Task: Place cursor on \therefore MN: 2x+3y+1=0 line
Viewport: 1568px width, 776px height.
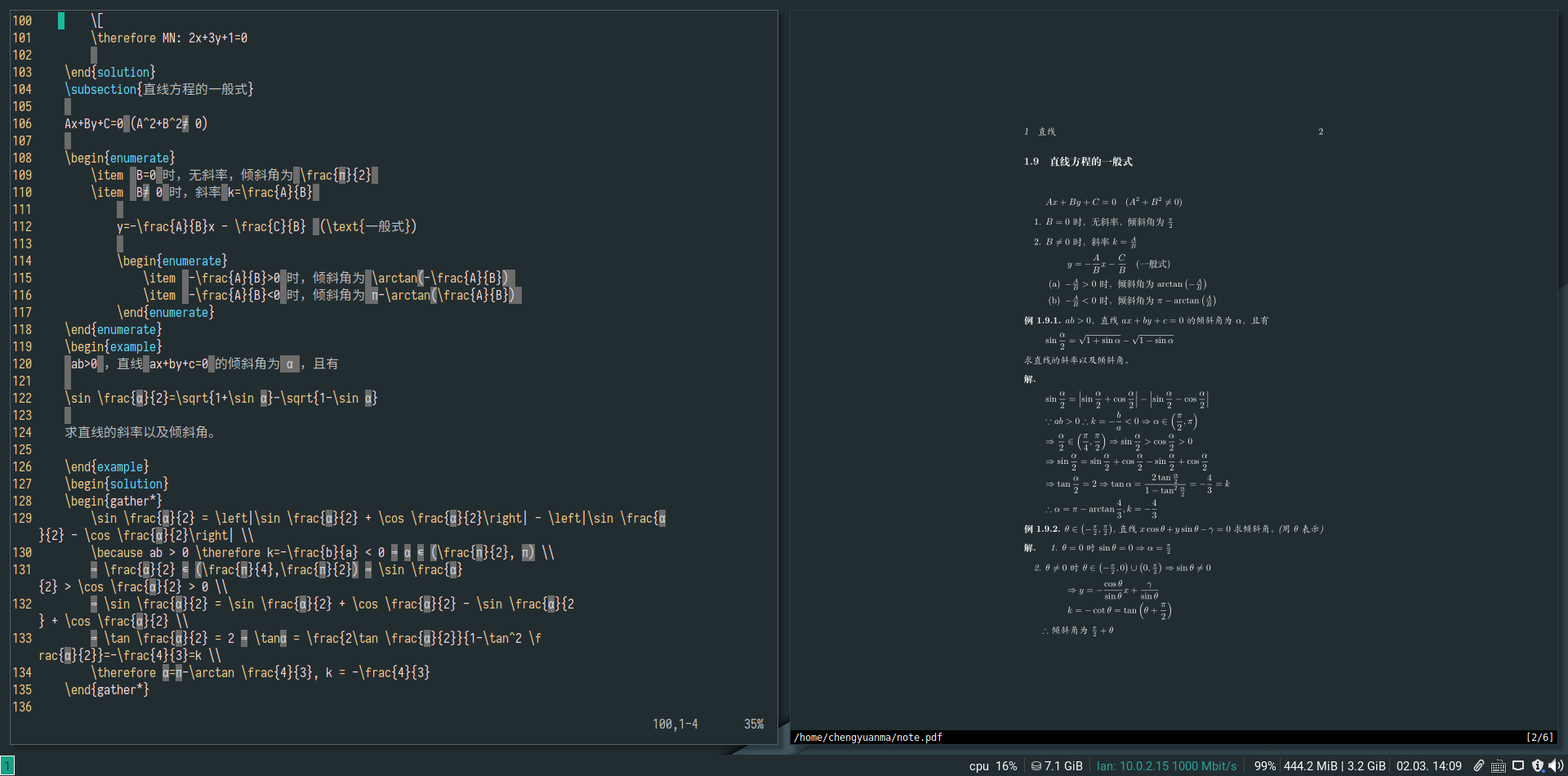Action: pos(169,38)
